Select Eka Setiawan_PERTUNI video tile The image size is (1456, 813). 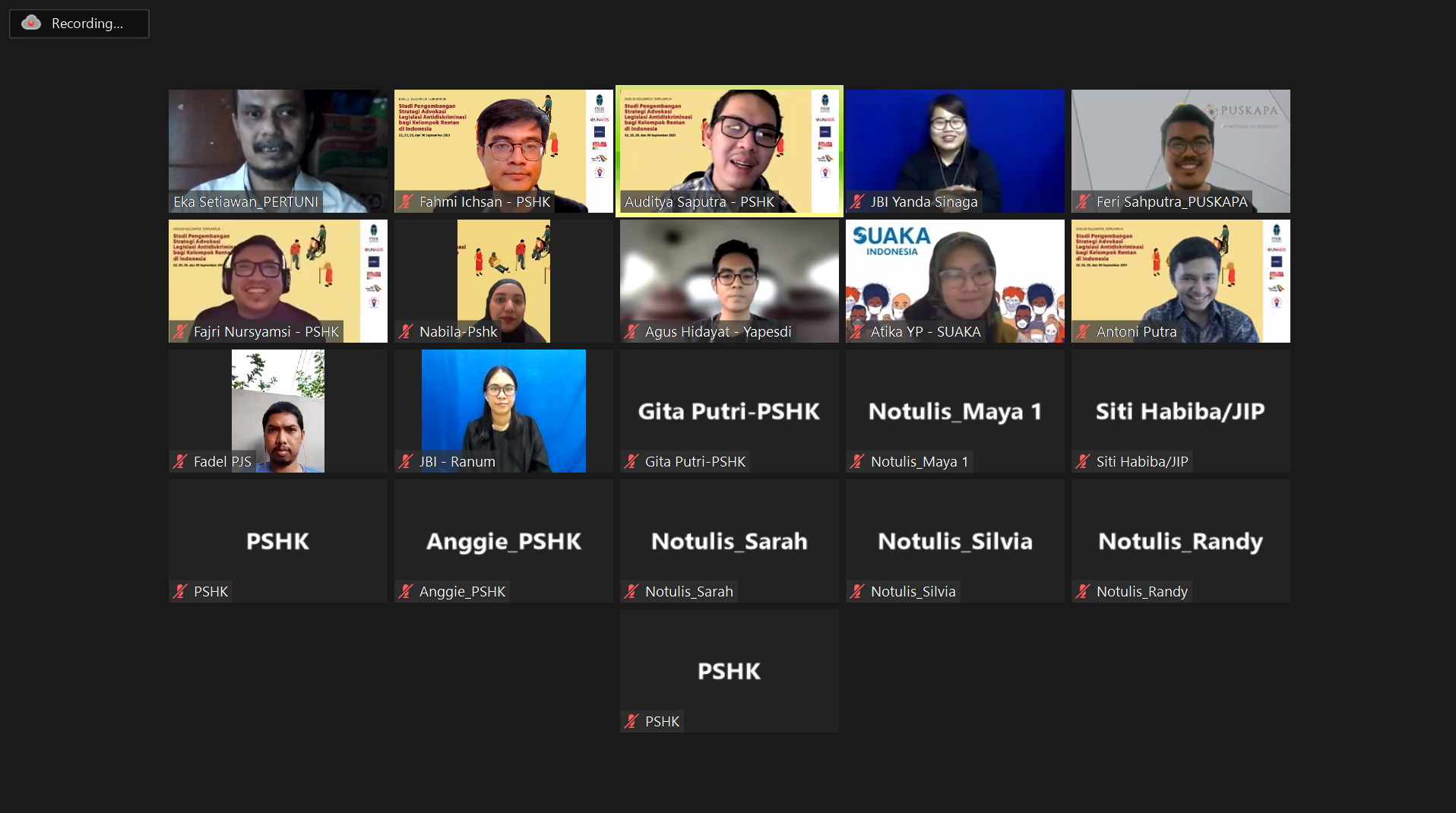tap(278, 151)
